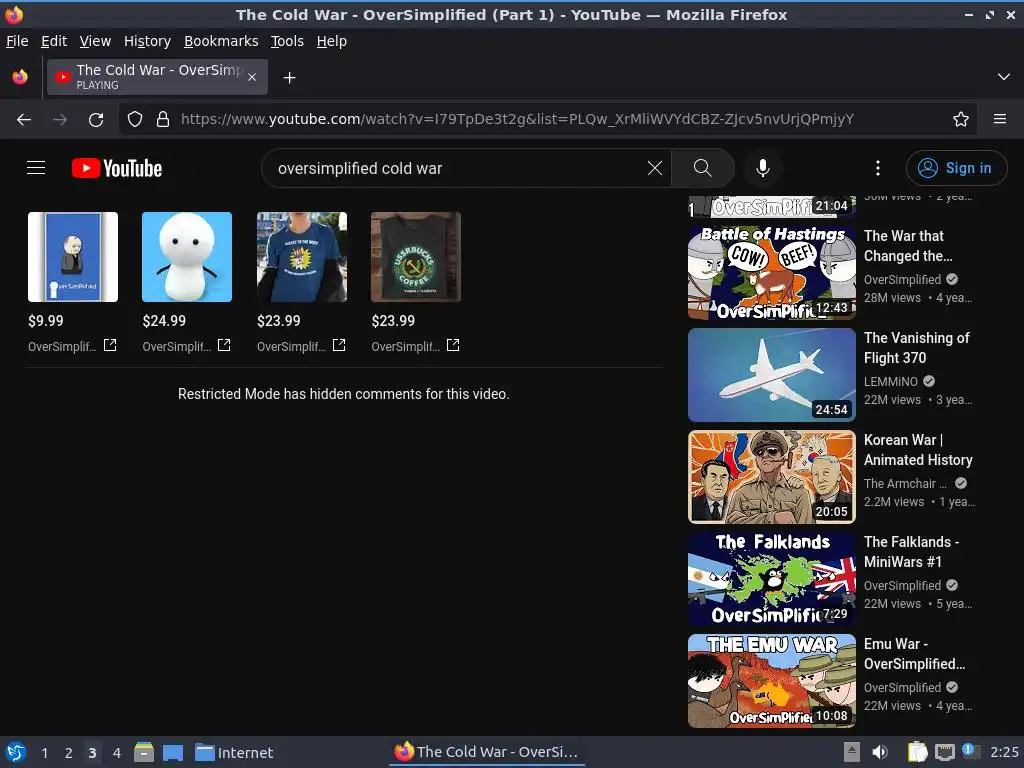
Task: Open the History menu
Action: click(148, 41)
